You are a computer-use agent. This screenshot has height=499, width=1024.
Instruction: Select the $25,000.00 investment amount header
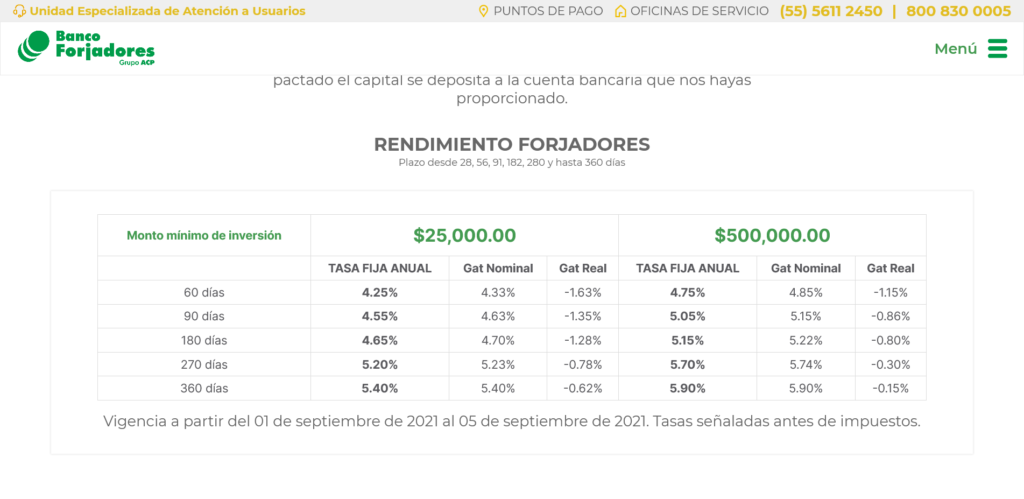tap(464, 235)
